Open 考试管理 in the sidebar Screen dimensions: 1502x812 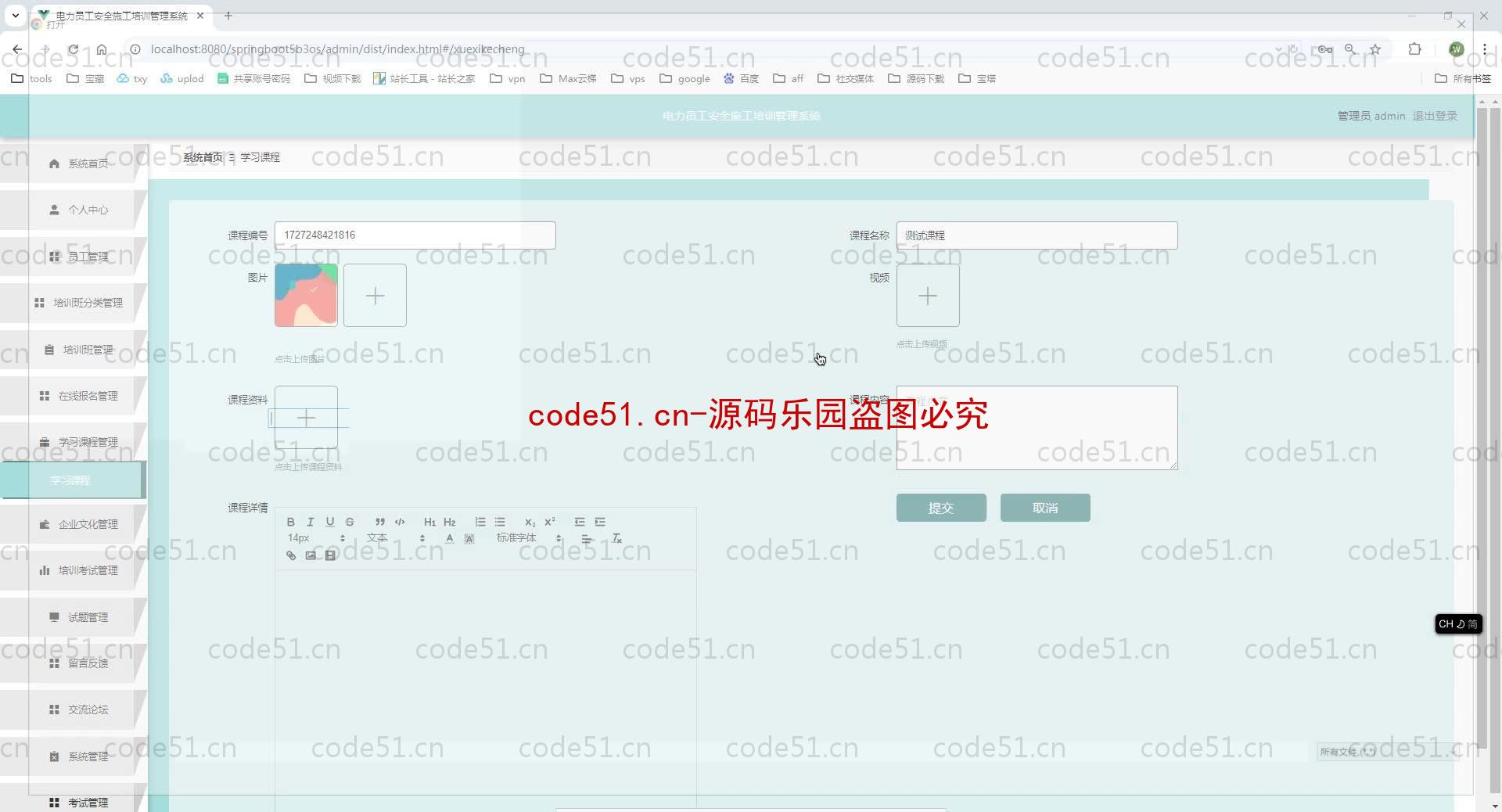coord(74,802)
